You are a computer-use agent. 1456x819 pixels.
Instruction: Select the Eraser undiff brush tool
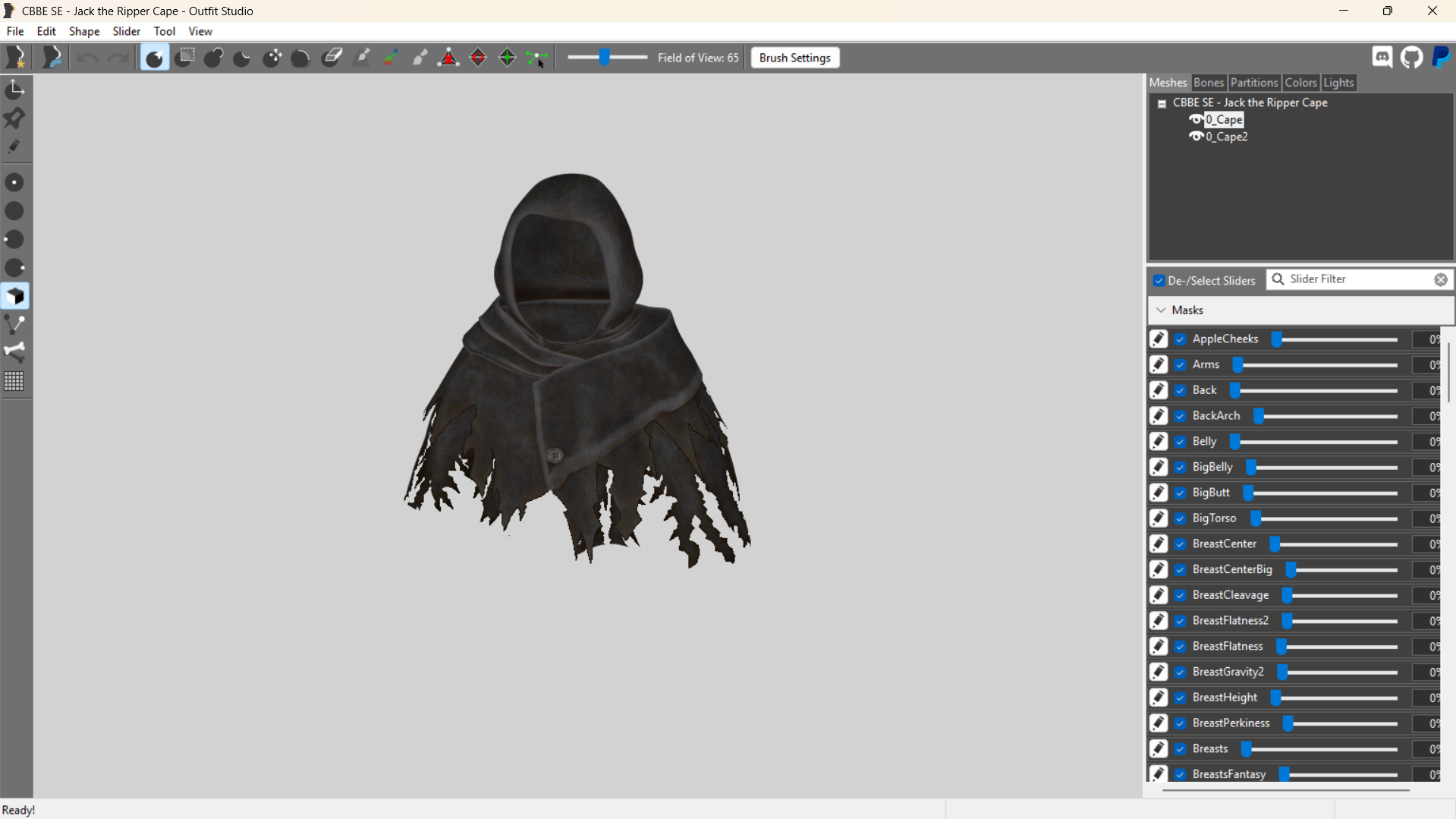click(x=332, y=58)
